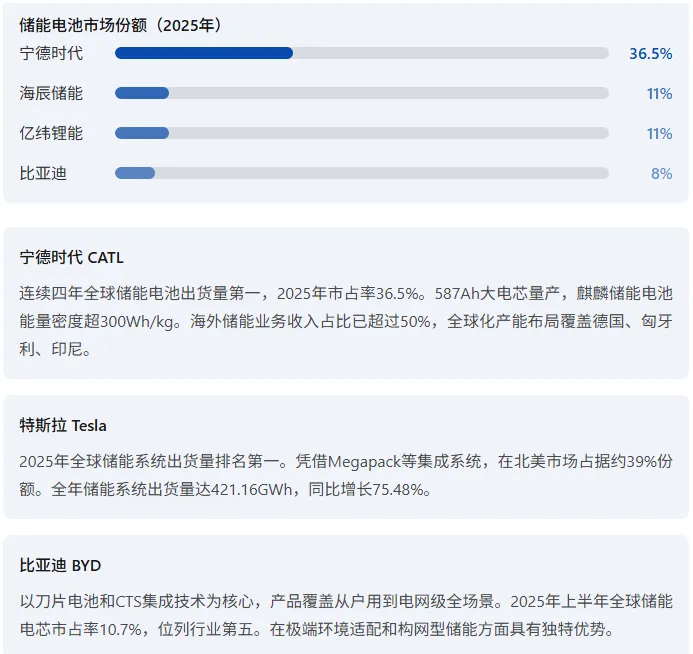Click the 亿纬锂能 progress bar
This screenshot has height=654, width=693.
tap(361, 133)
